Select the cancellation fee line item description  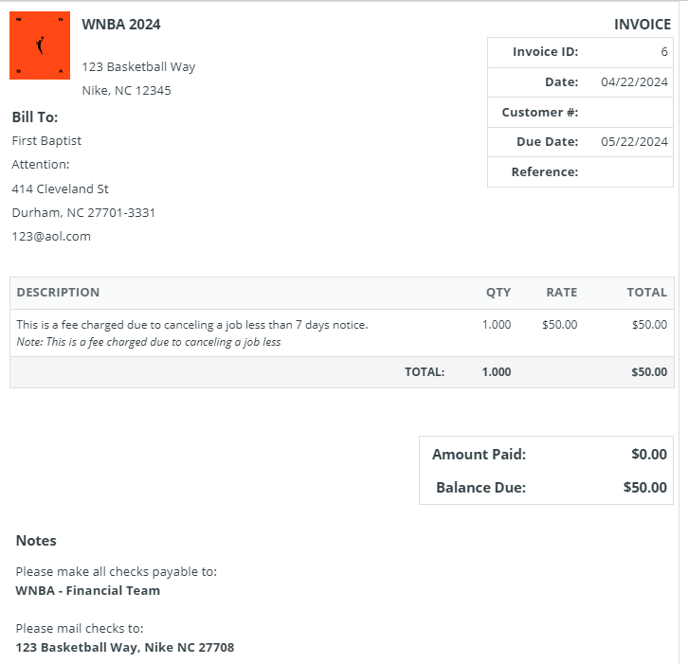[192, 325]
